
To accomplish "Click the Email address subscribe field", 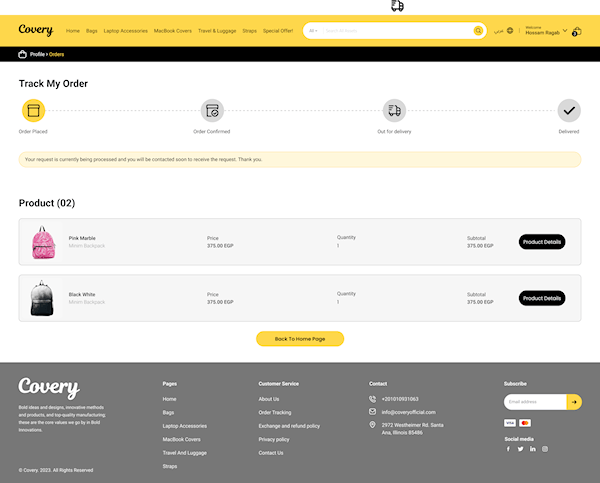I will [x=535, y=402].
